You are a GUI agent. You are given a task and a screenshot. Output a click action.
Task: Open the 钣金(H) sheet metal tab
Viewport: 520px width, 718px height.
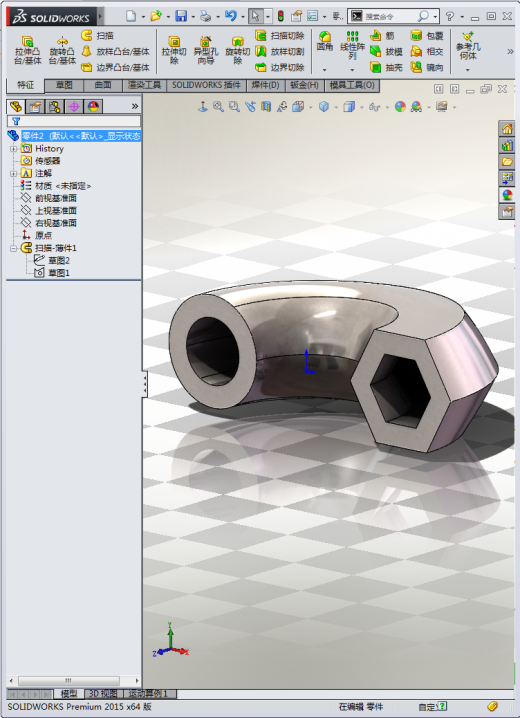[x=304, y=85]
